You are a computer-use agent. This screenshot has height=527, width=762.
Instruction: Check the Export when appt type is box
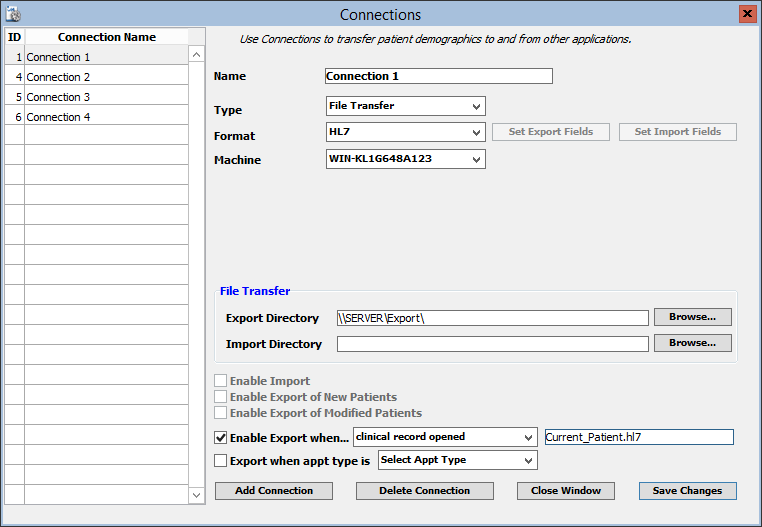[221, 460]
